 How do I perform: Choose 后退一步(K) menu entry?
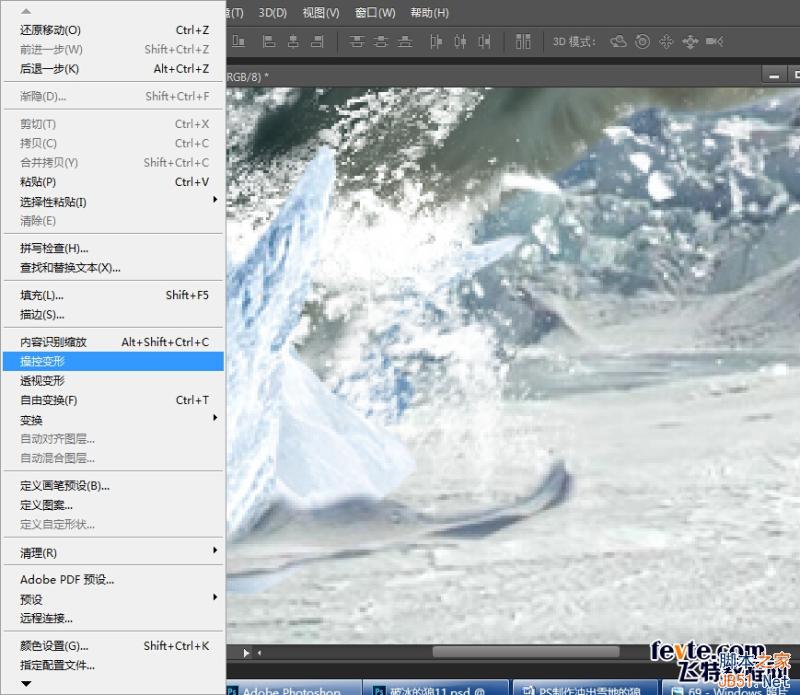point(113,69)
